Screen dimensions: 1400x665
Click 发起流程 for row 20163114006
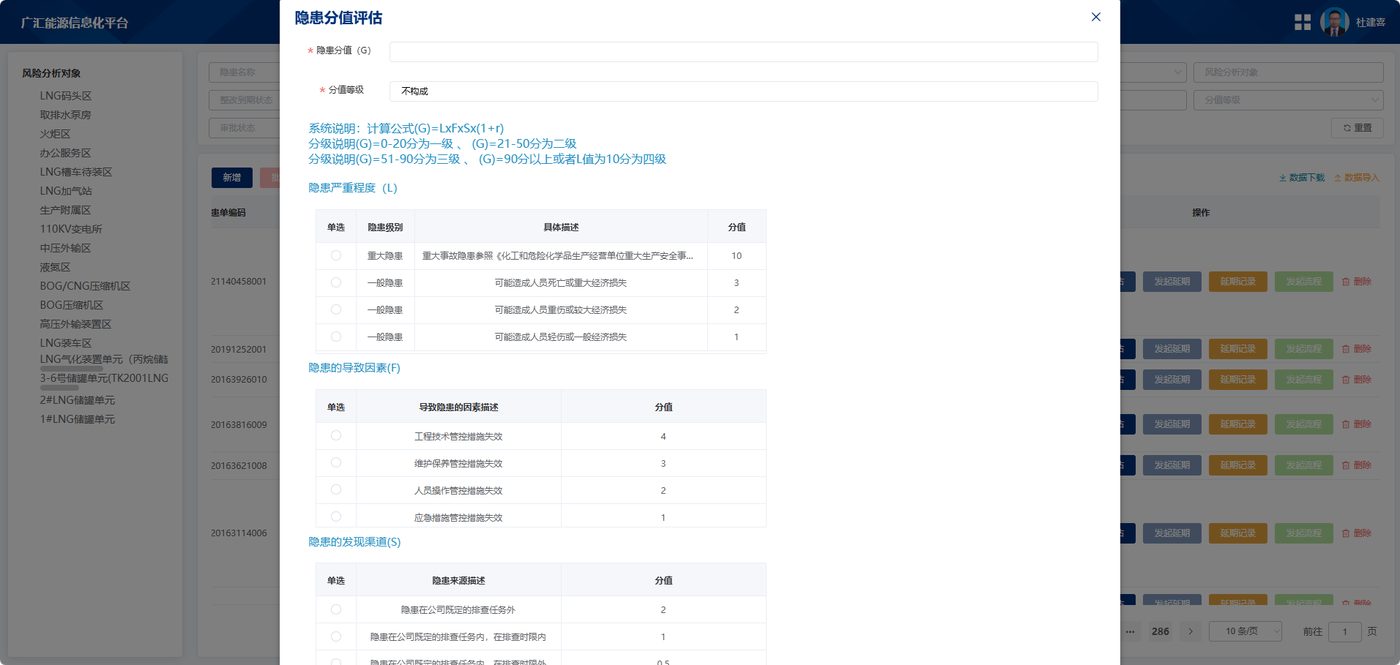tap(1304, 533)
